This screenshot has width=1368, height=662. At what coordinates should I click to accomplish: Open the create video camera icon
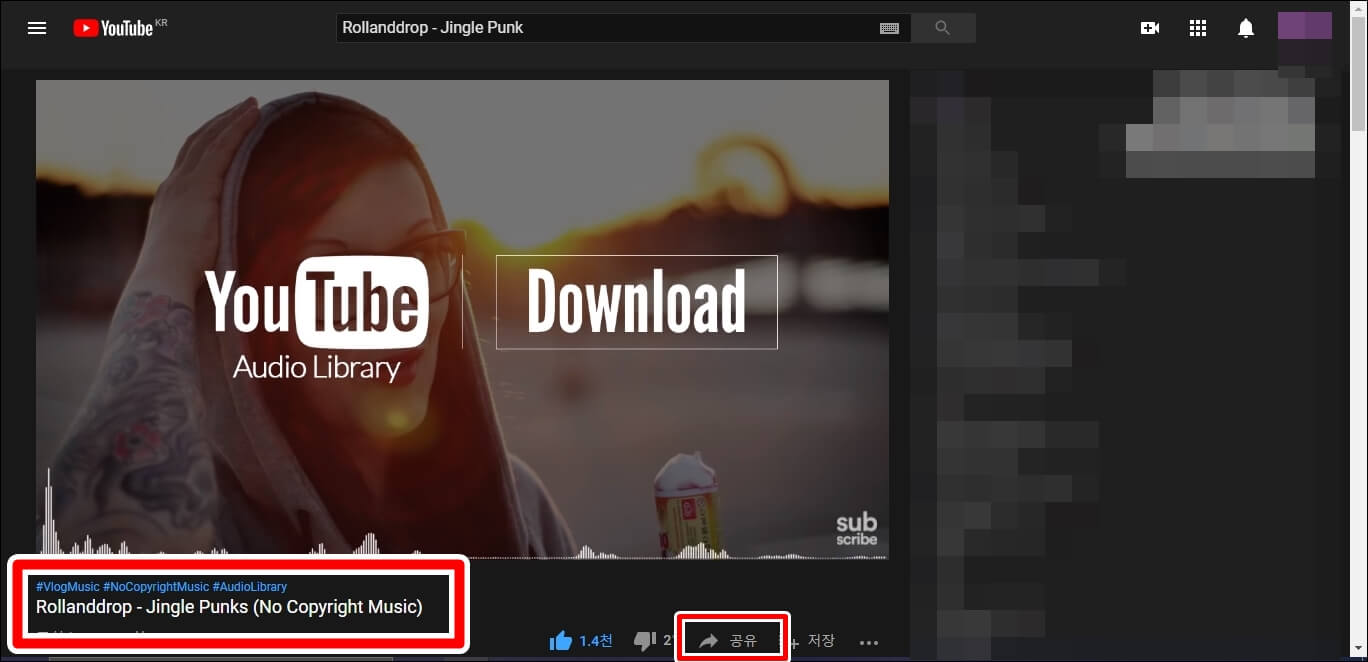tap(1150, 28)
